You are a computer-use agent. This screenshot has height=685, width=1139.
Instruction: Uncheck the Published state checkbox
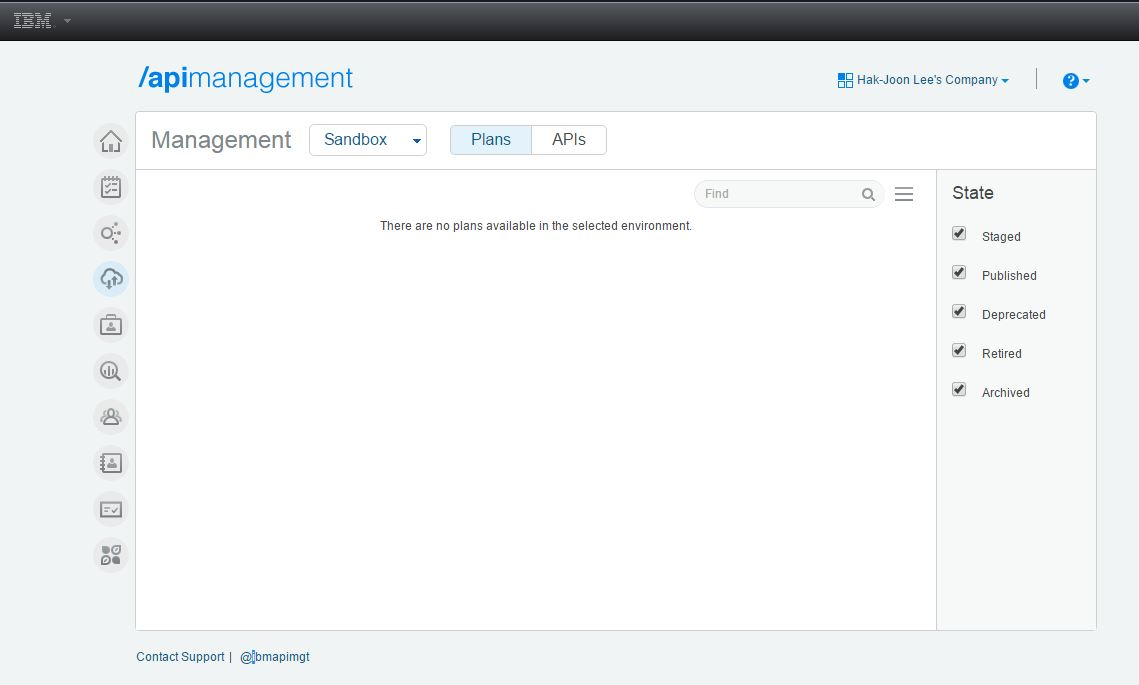tap(959, 272)
